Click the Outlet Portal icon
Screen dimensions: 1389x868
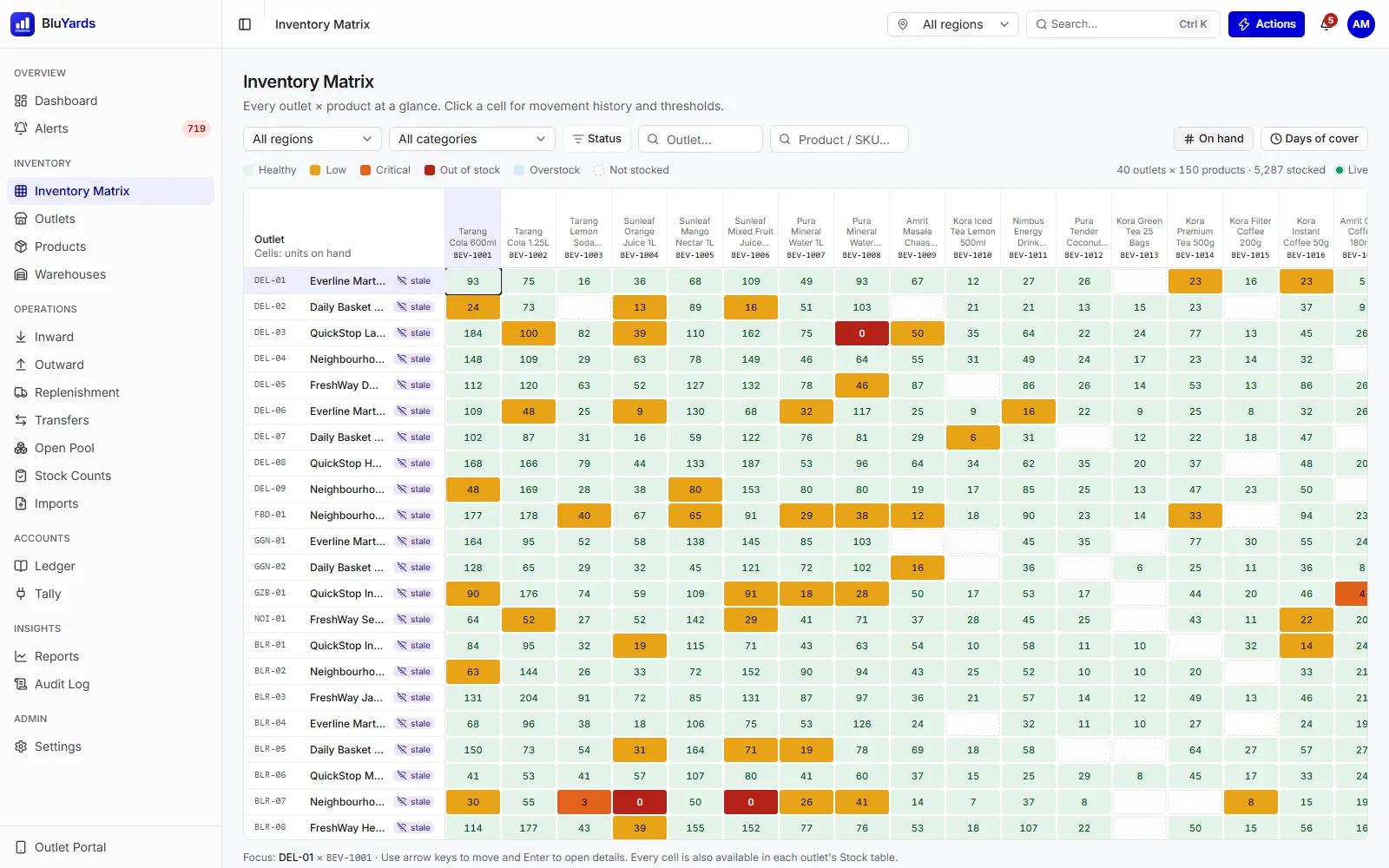click(21, 847)
